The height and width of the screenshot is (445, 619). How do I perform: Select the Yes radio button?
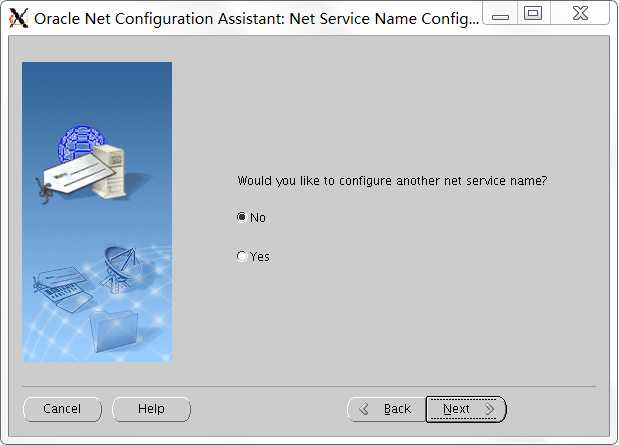tap(241, 256)
